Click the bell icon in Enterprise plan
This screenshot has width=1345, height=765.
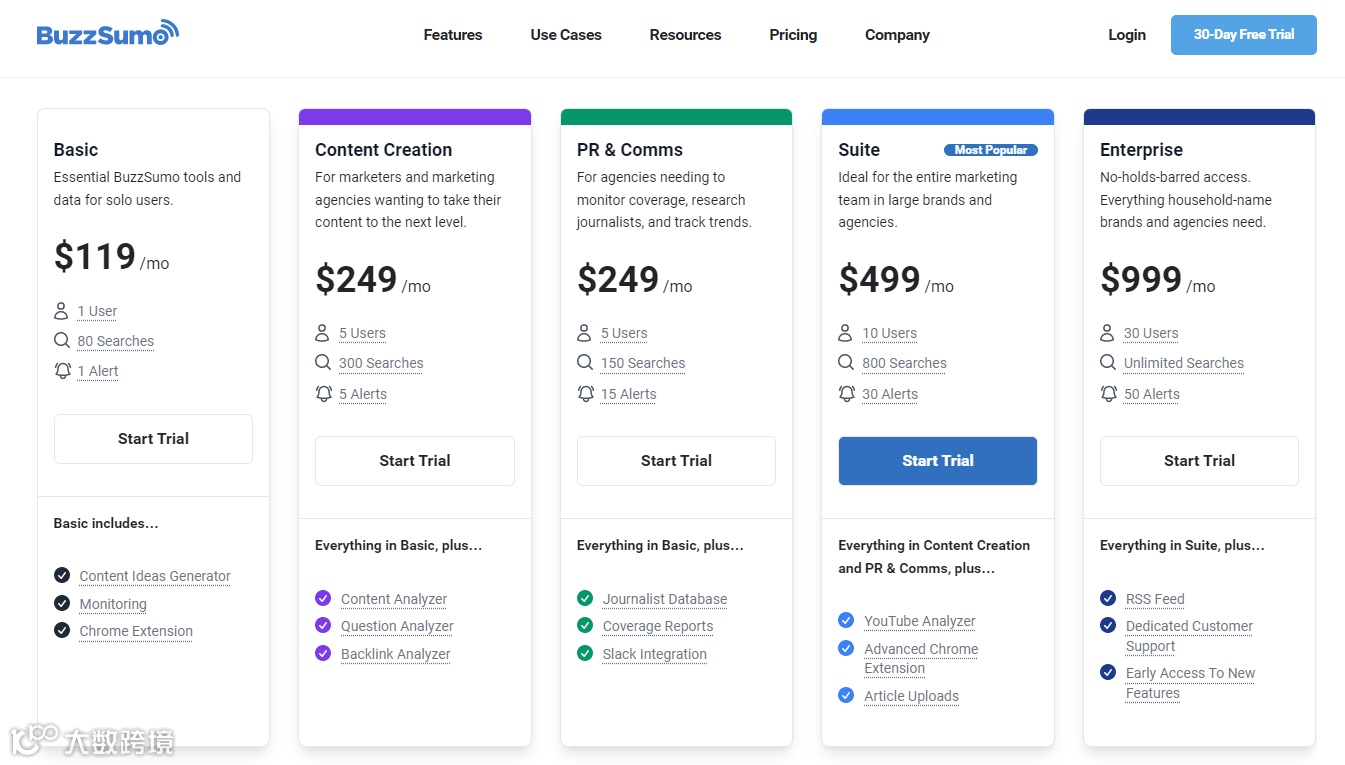pos(1108,394)
